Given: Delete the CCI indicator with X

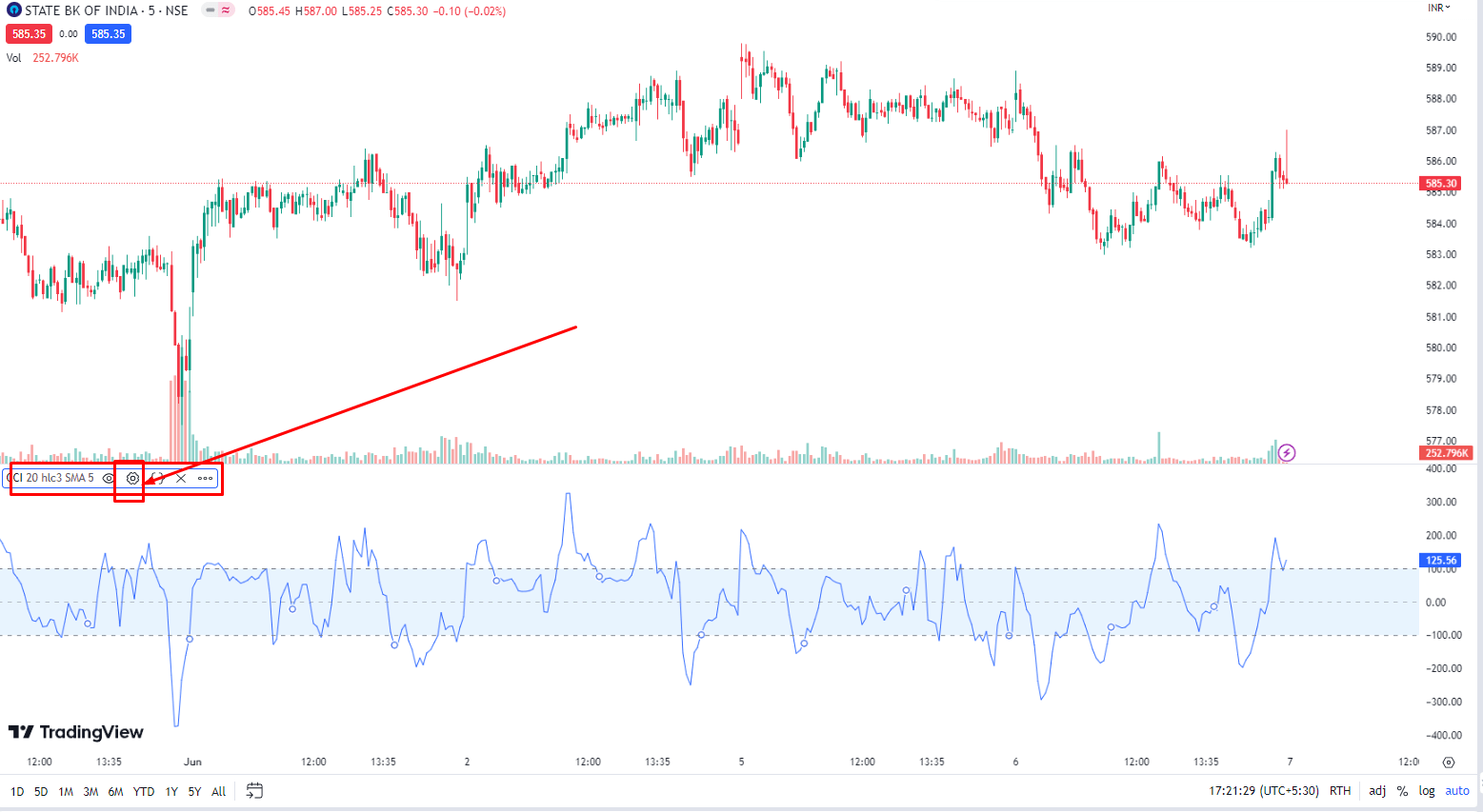Looking at the screenshot, I should tap(180, 479).
